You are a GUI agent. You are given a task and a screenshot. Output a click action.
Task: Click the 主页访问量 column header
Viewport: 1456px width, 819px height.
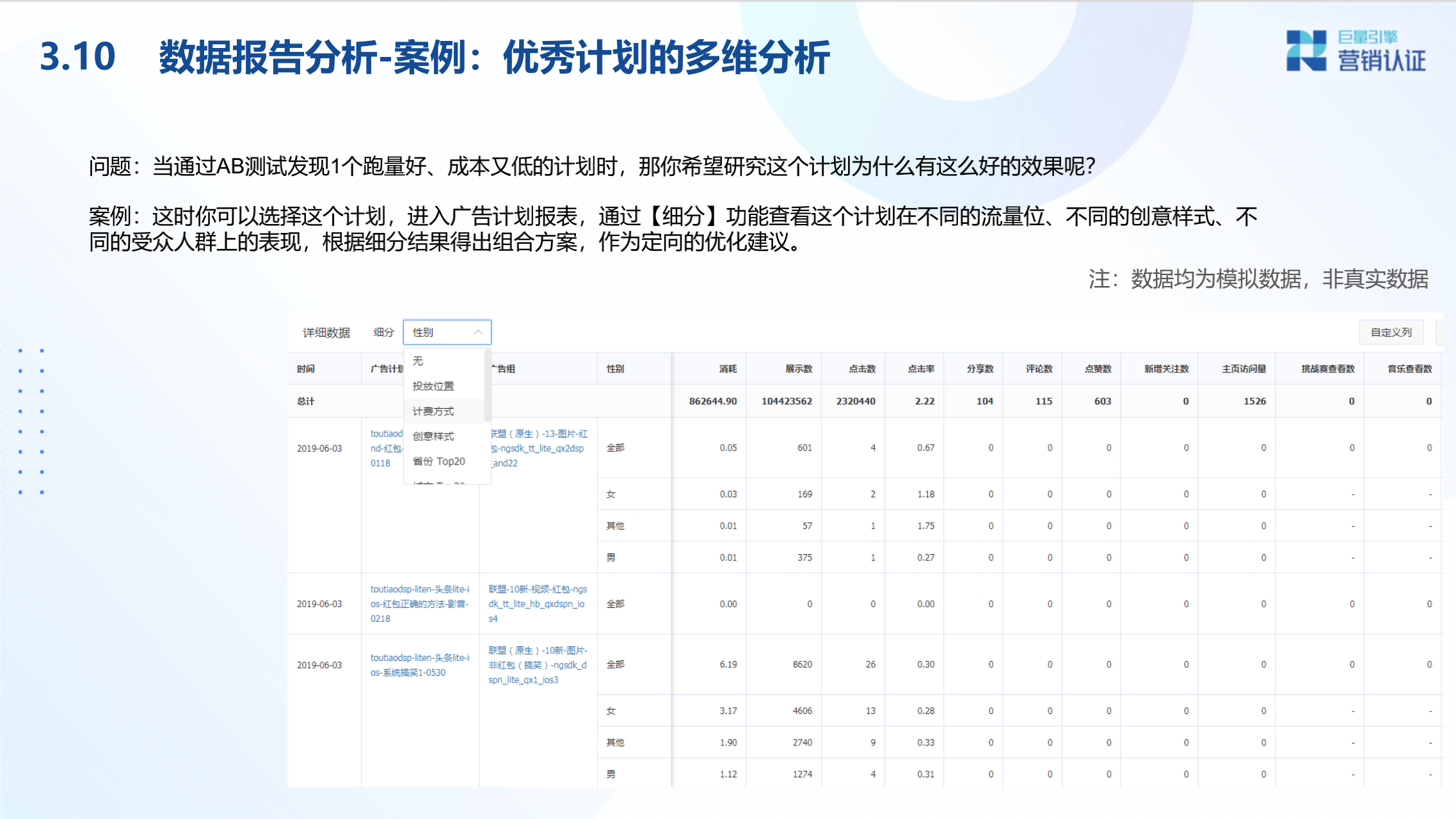(1244, 369)
